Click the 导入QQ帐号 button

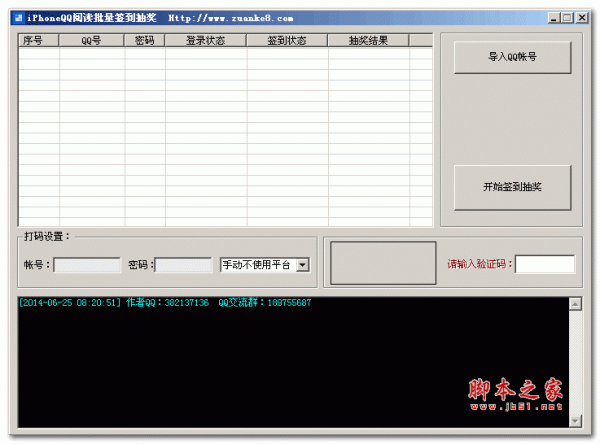(512, 57)
